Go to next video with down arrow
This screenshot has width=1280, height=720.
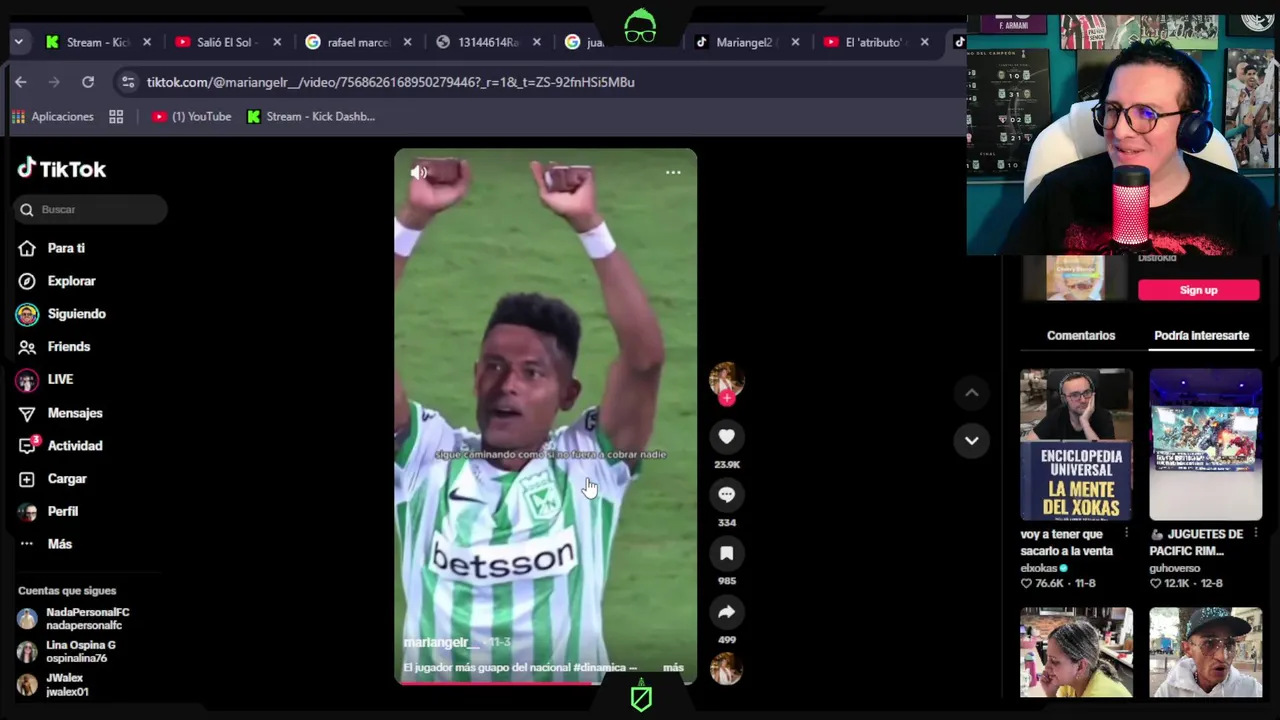(x=971, y=440)
